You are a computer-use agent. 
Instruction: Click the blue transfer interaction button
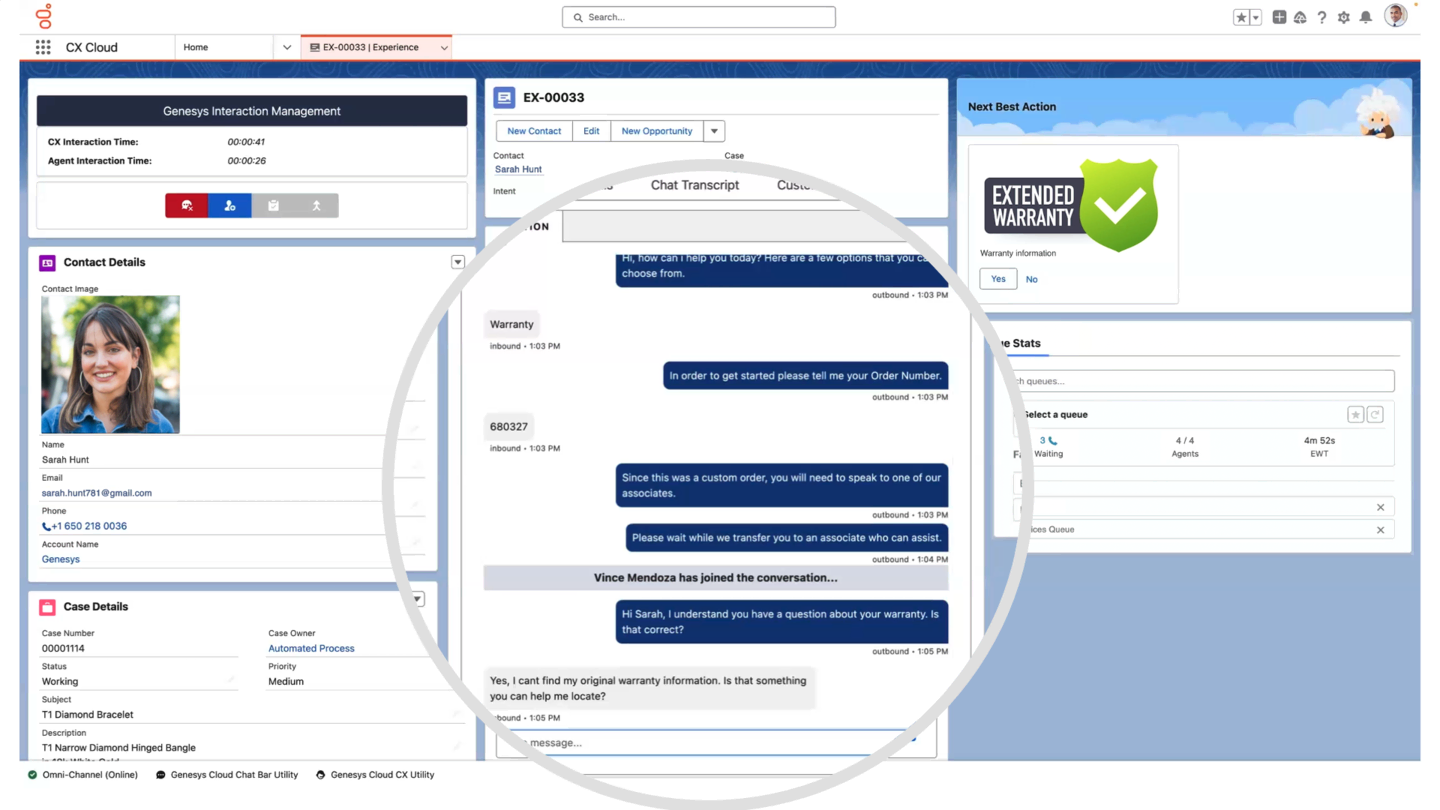click(x=230, y=206)
